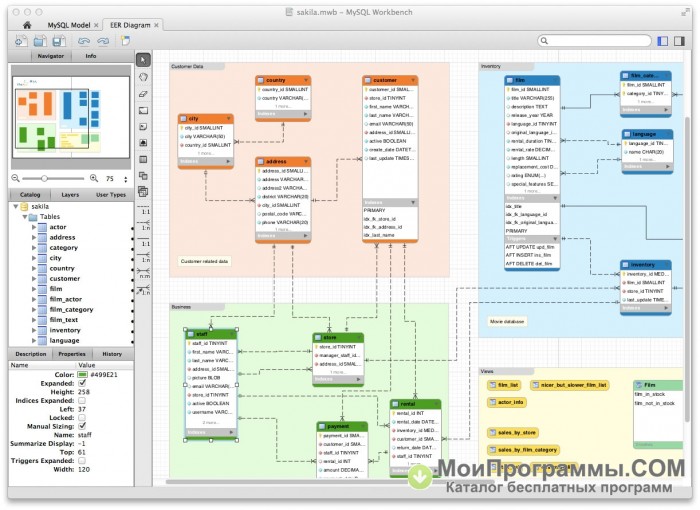Expand the customer table in catalog
Screen dimensions: 700x510
coord(33,278)
